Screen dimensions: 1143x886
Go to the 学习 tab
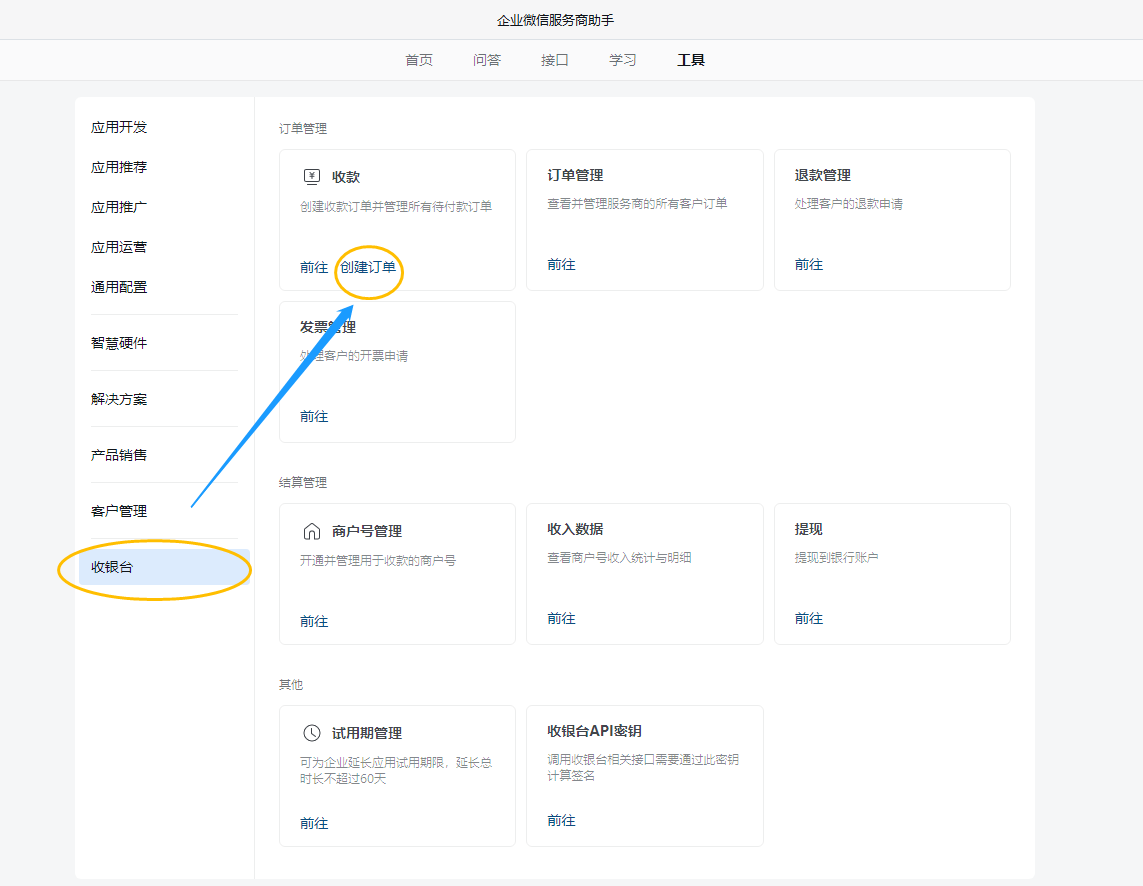click(x=623, y=60)
